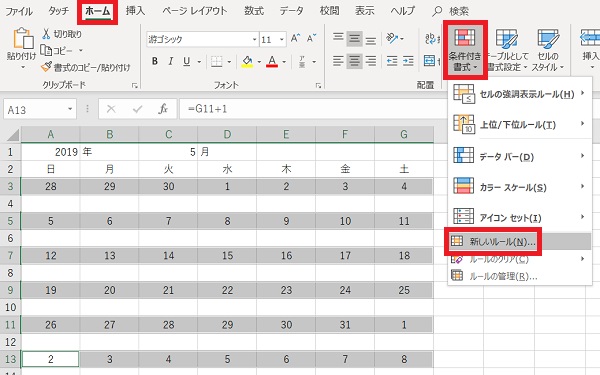Viewport: 600px width, 375px height.
Task: Open the ヘルプ tab
Action: coord(403,11)
